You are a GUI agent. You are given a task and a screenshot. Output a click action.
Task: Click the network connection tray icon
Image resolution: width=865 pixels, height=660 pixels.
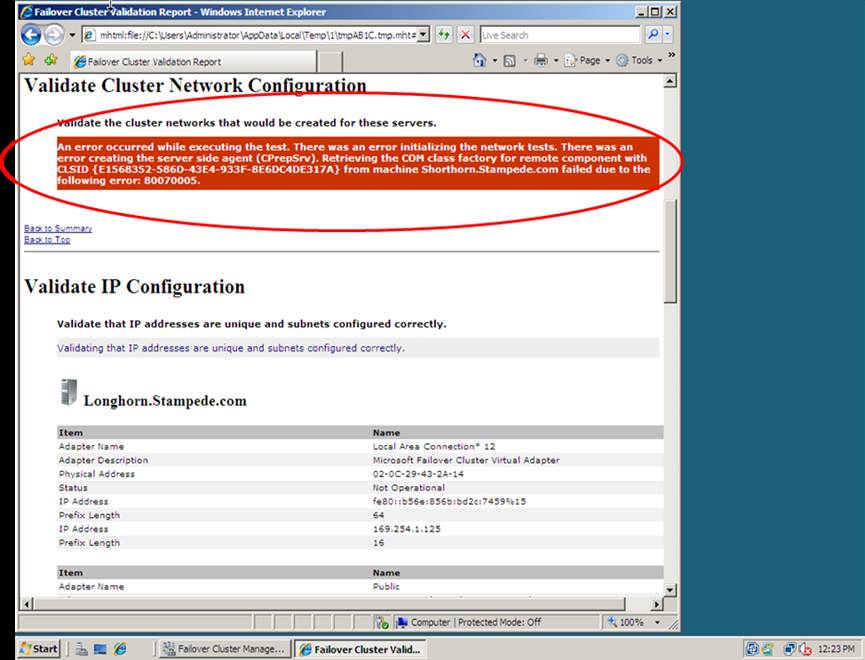coord(789,650)
